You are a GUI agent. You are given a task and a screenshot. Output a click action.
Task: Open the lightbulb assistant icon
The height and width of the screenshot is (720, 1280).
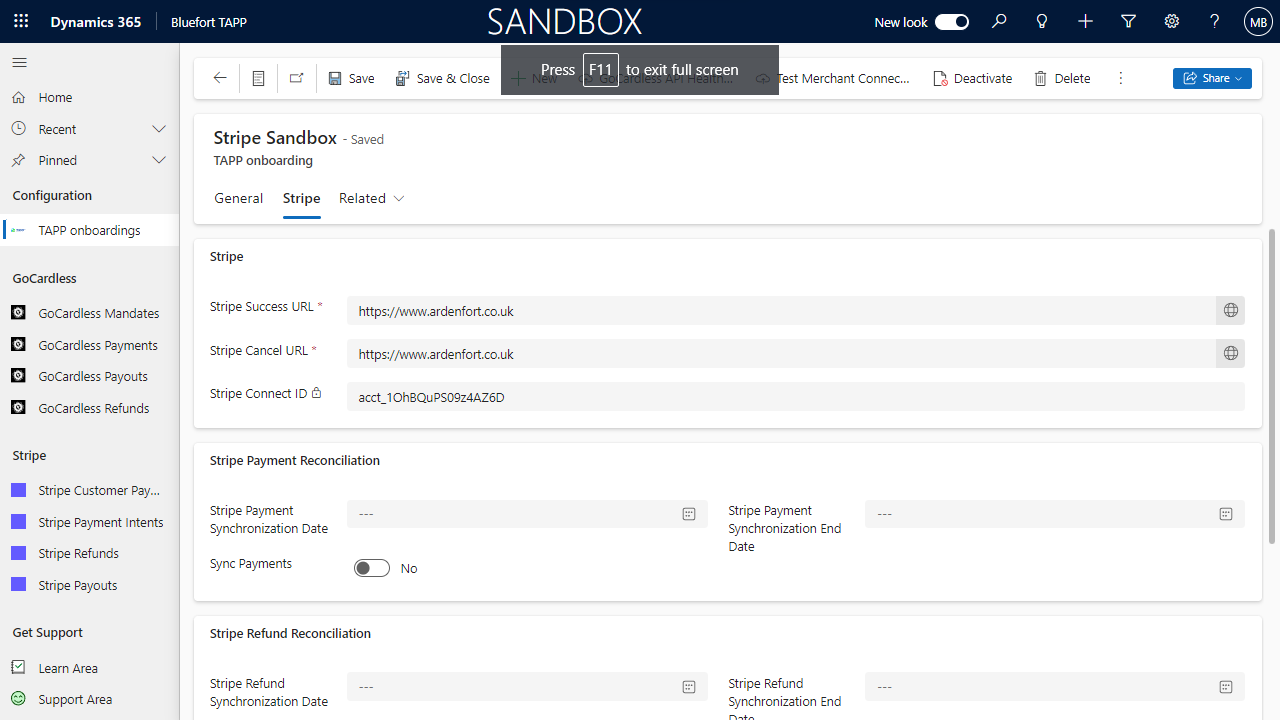[x=1042, y=21]
